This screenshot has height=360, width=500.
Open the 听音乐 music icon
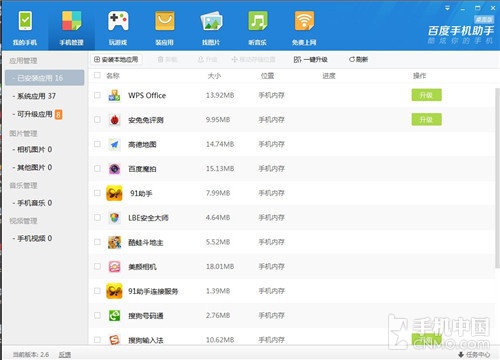tap(258, 21)
